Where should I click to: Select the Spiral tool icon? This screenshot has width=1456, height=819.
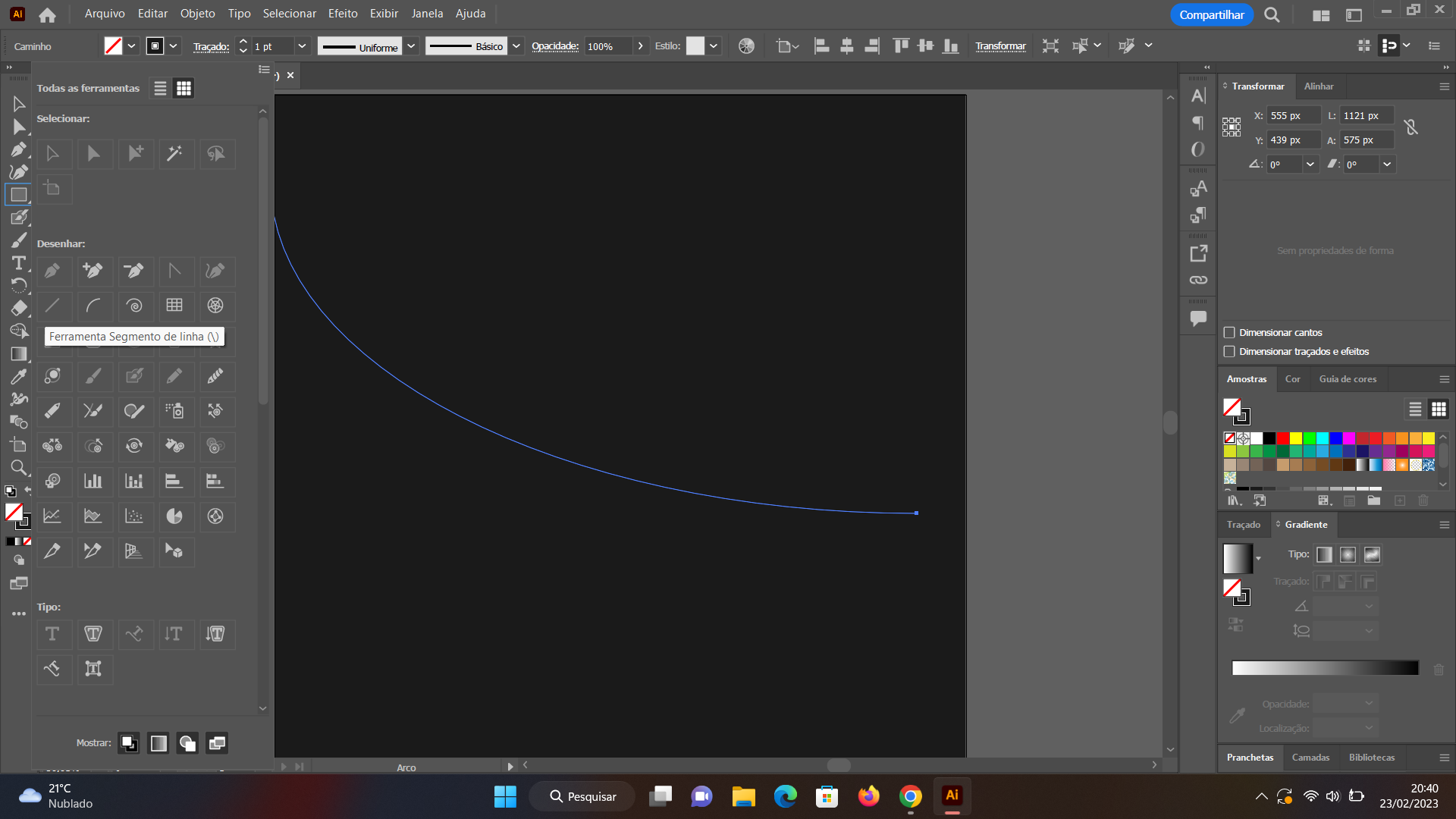click(x=134, y=306)
